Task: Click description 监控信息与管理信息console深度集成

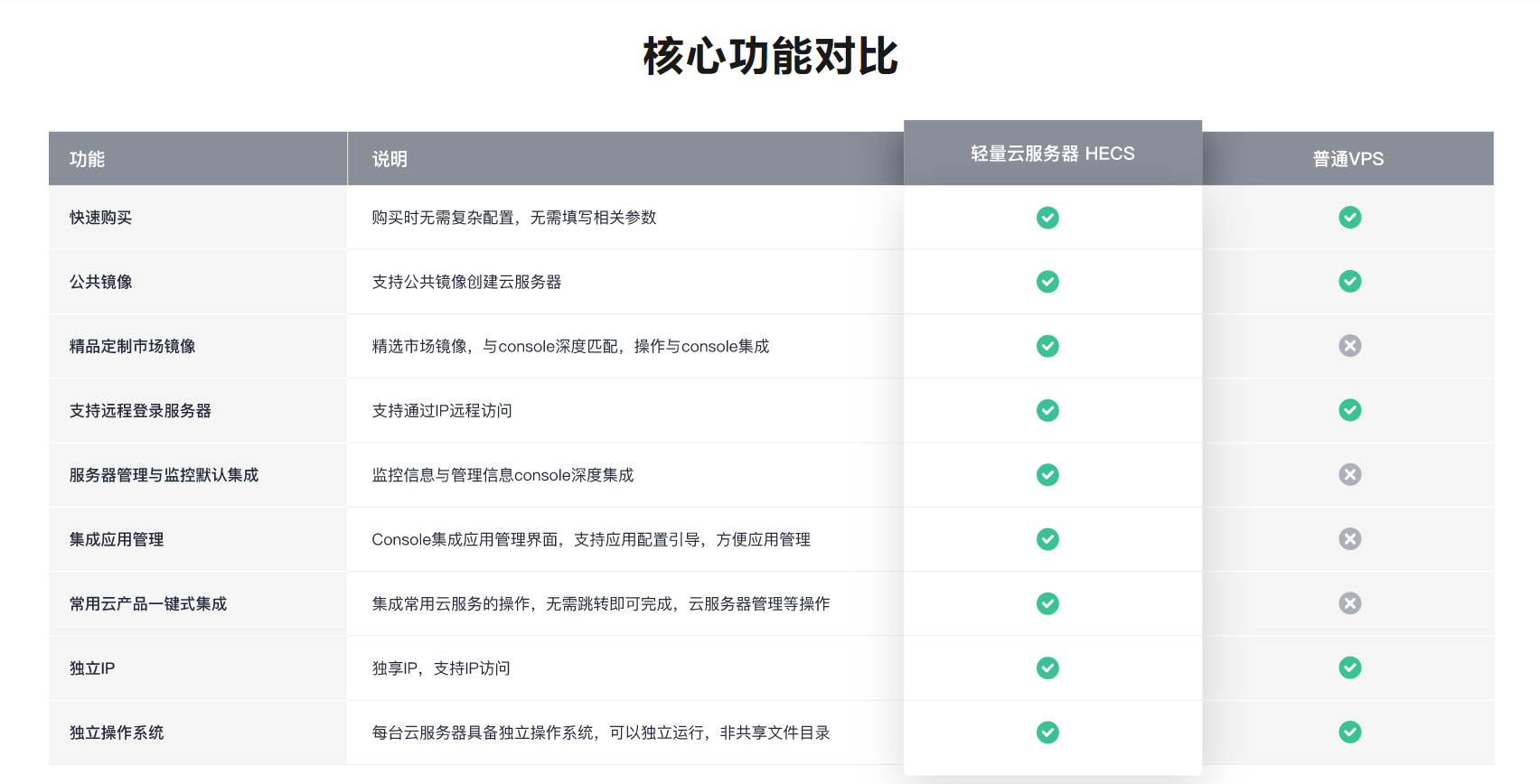Action: [502, 475]
